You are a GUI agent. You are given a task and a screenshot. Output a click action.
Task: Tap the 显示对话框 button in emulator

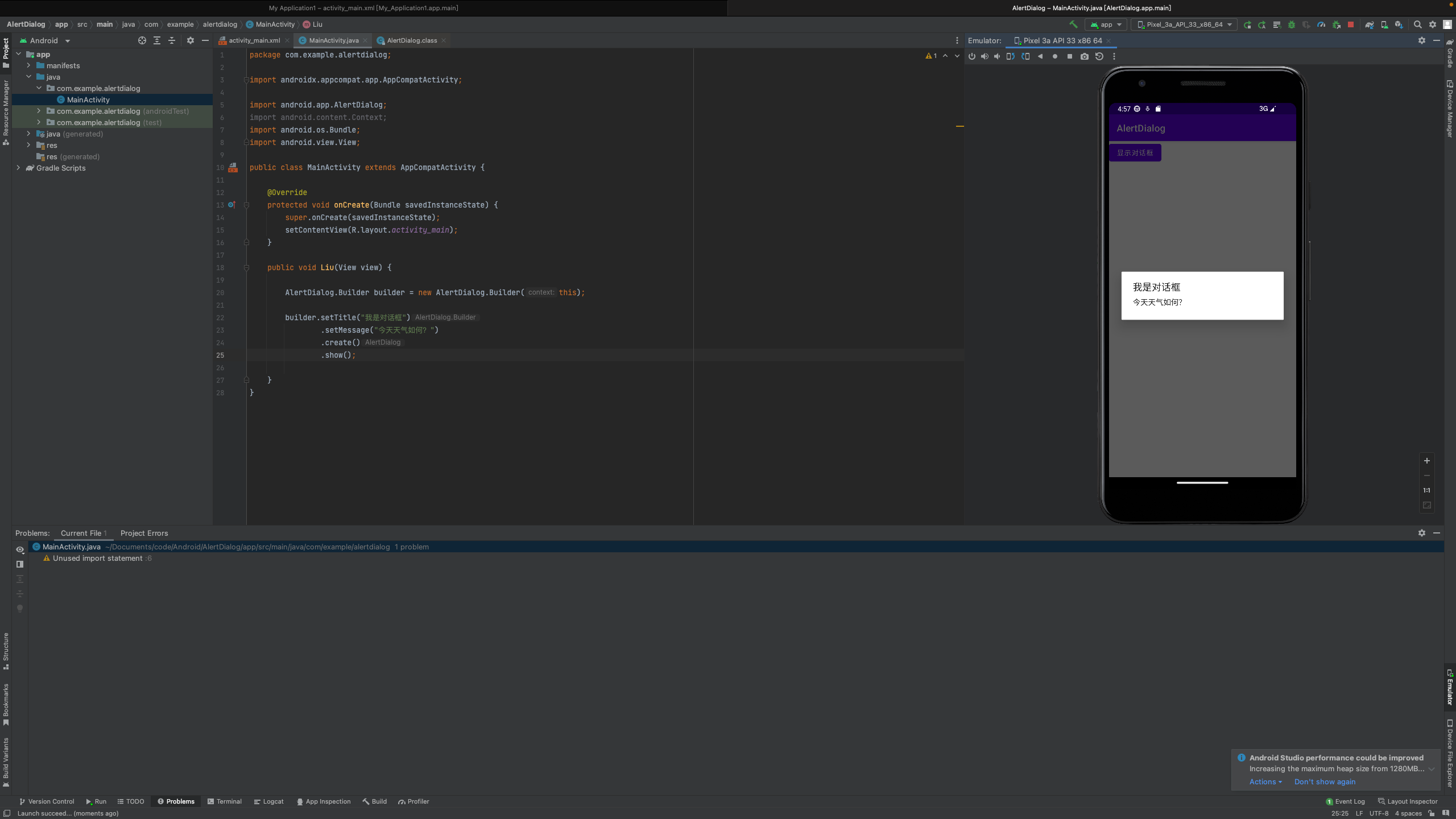pyautogui.click(x=1135, y=152)
